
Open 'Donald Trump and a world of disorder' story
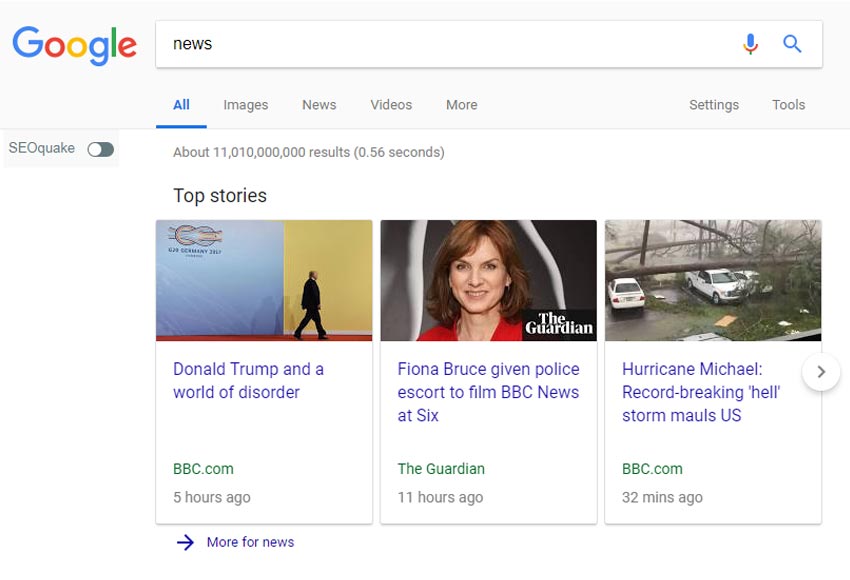248,381
